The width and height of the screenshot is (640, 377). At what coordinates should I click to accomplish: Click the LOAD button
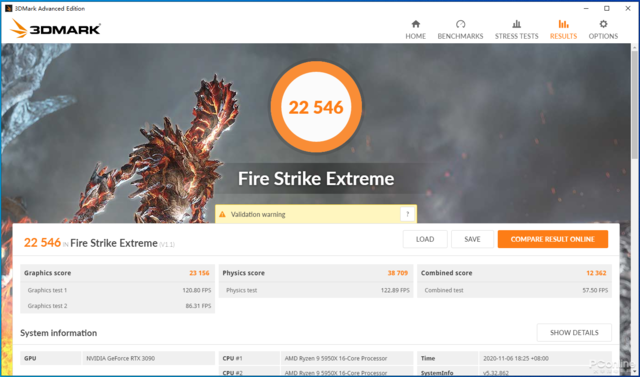[425, 239]
